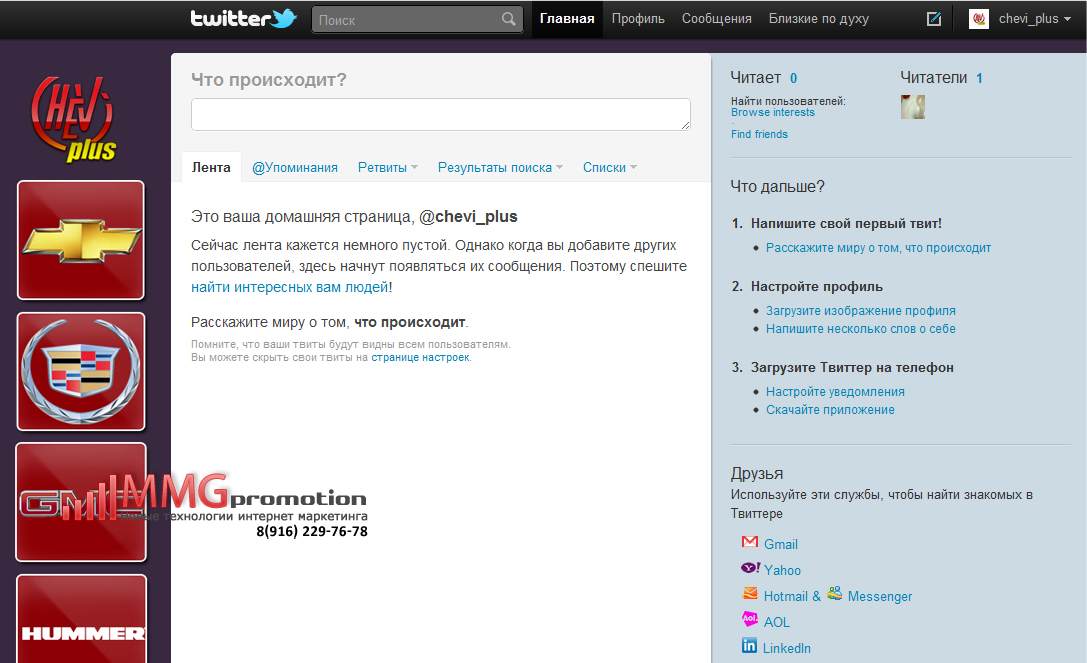This screenshot has width=1087, height=663.
Task: Click the AOL text link
Action: pos(776,622)
